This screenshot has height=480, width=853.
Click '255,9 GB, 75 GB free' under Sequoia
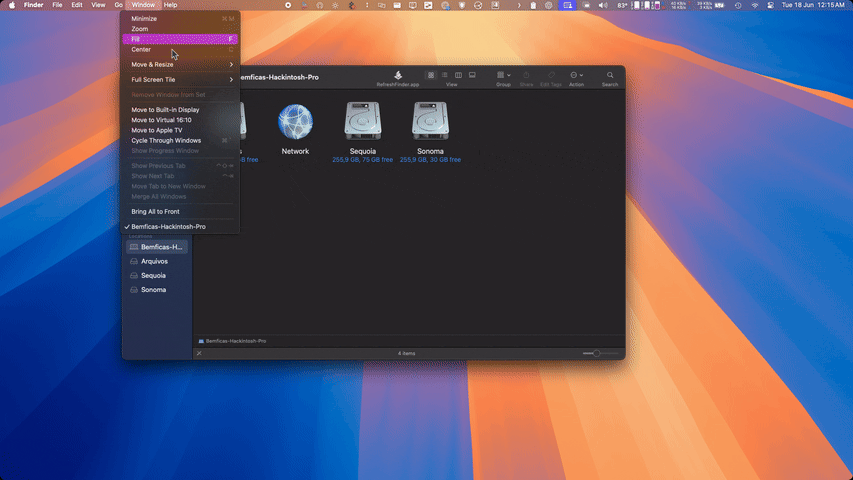click(x=363, y=159)
